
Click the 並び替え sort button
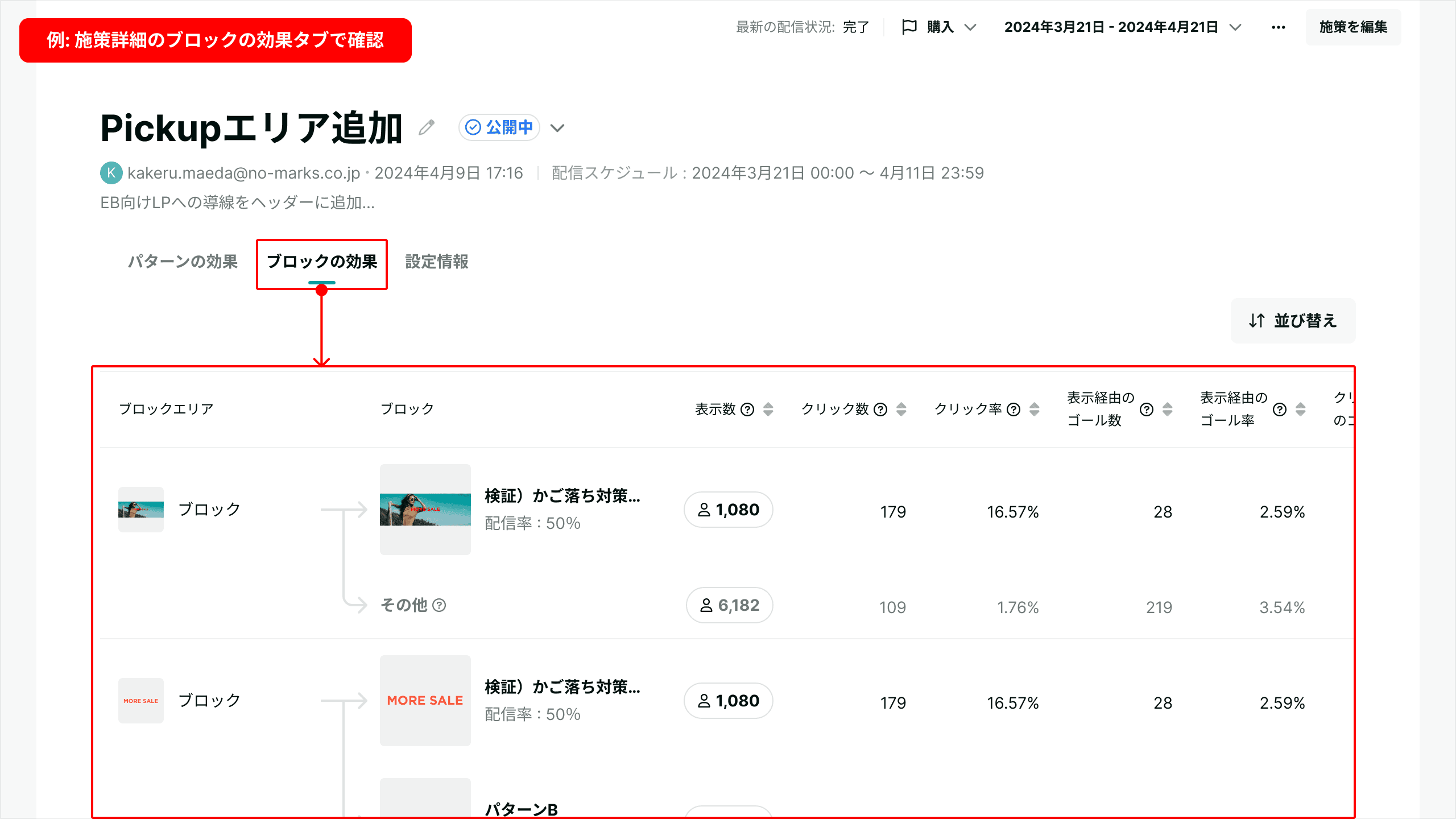(x=1293, y=321)
